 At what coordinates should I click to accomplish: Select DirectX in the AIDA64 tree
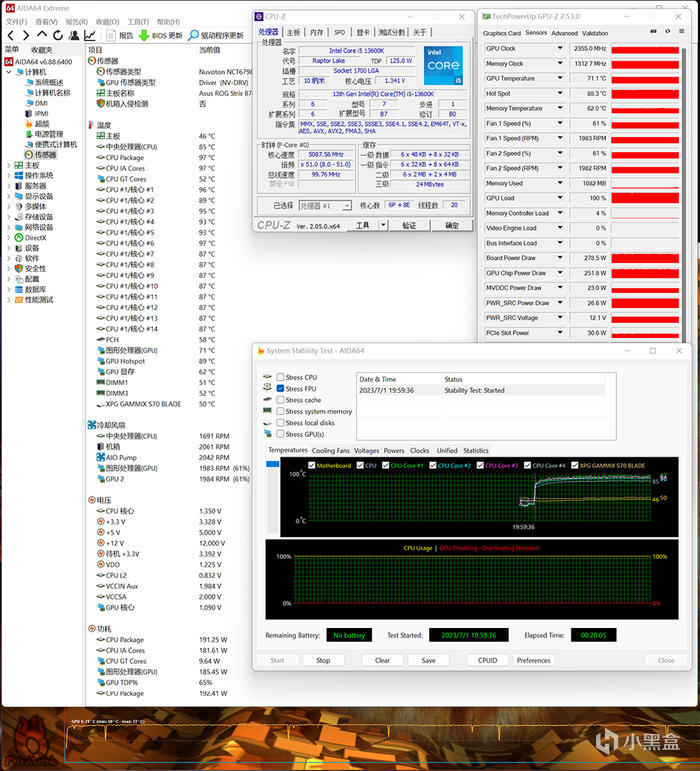(35, 237)
